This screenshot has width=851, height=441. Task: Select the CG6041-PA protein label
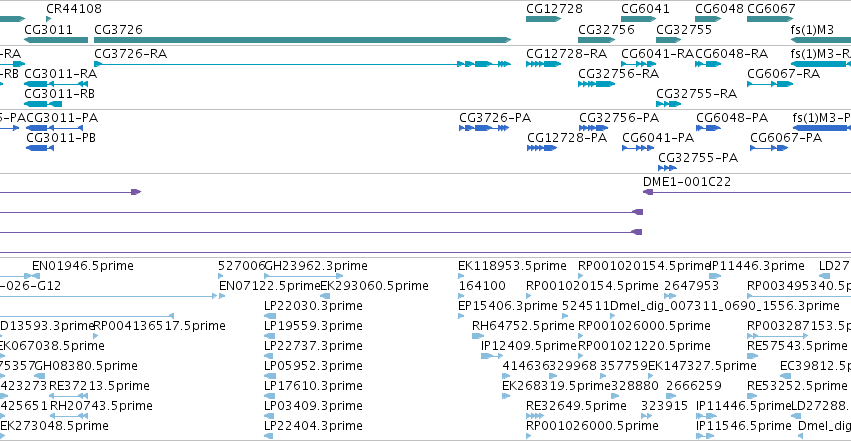click(x=658, y=138)
